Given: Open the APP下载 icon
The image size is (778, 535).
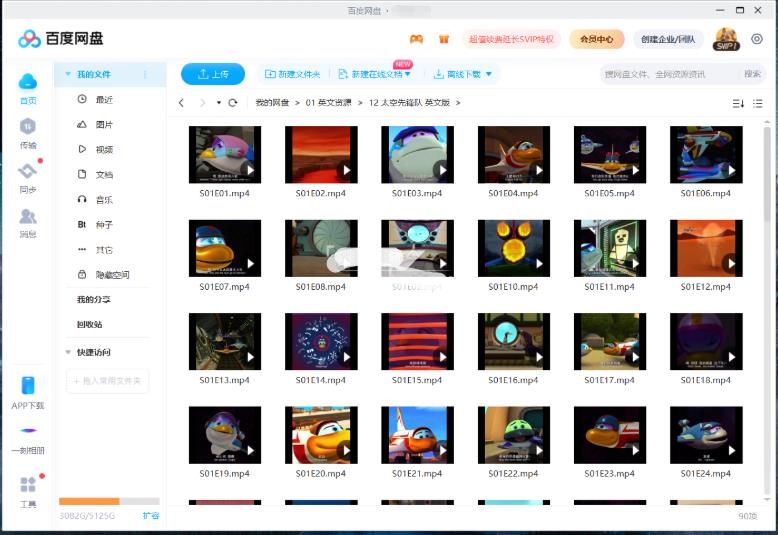Looking at the screenshot, I should (28, 386).
